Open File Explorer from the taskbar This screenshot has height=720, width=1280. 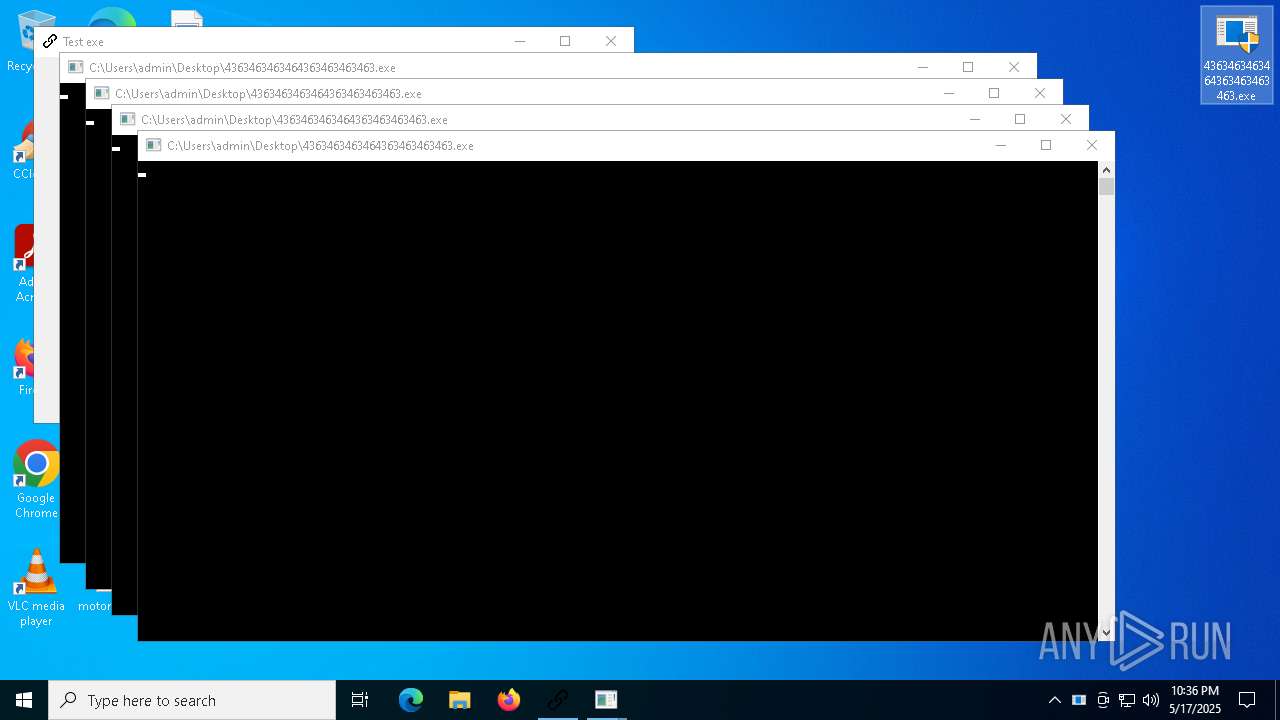pos(460,700)
